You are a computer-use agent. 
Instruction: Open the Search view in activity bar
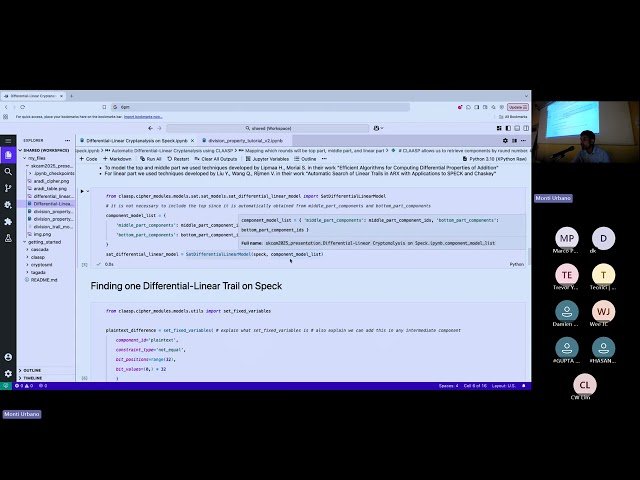[8, 172]
